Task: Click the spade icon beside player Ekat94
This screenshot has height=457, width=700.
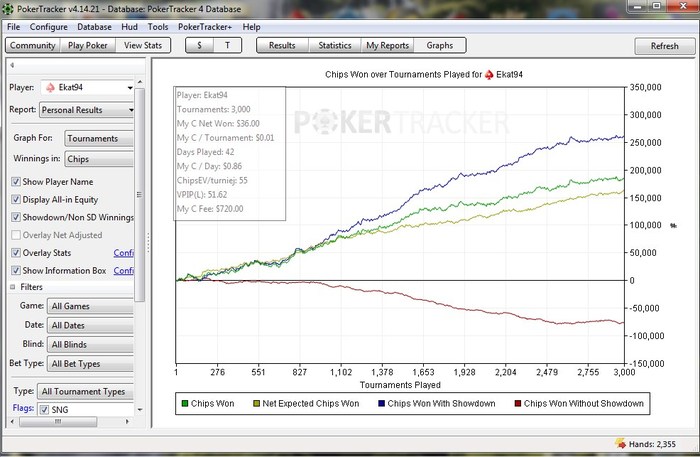Action: tap(48, 88)
